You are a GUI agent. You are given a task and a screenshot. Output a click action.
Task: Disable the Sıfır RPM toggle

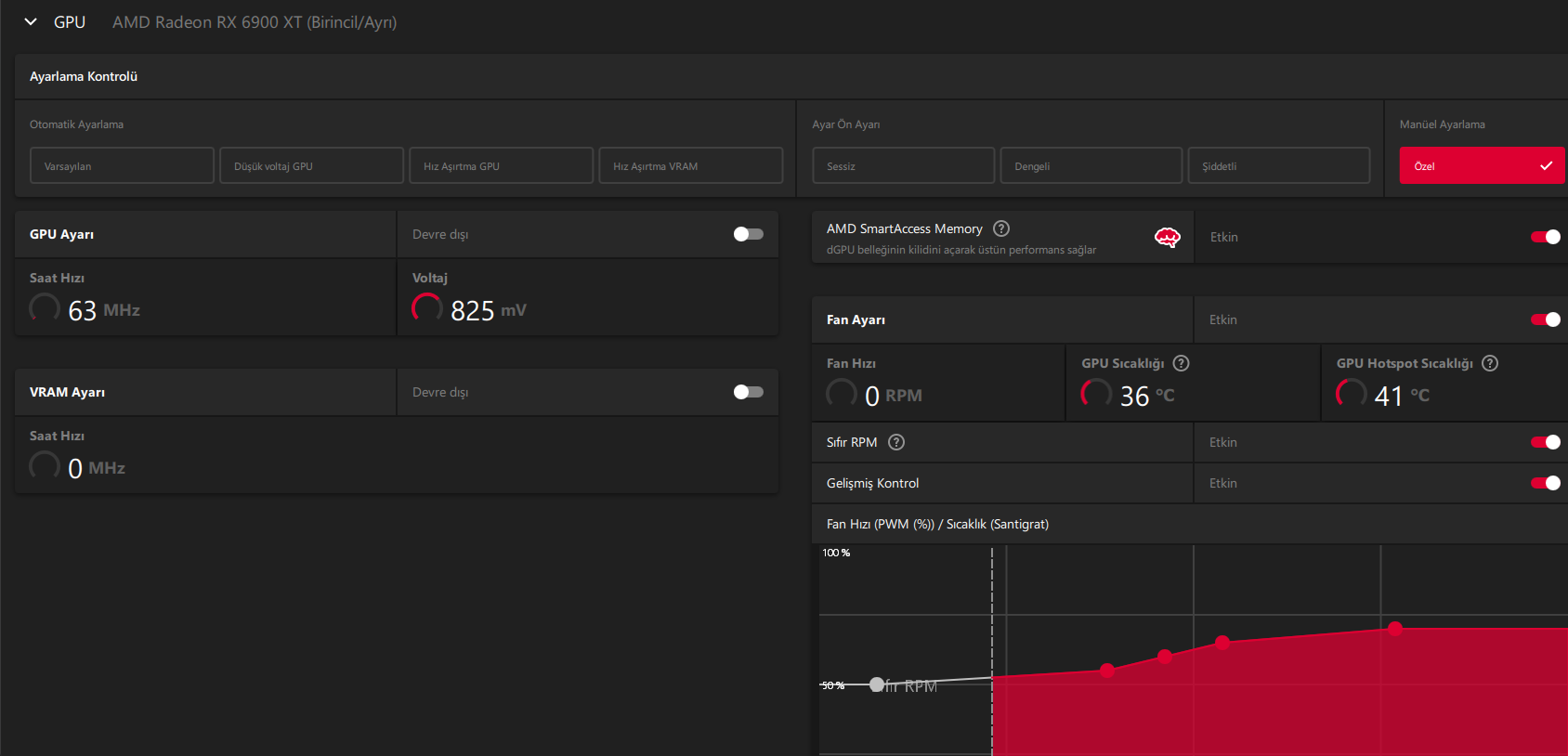pos(1545,442)
